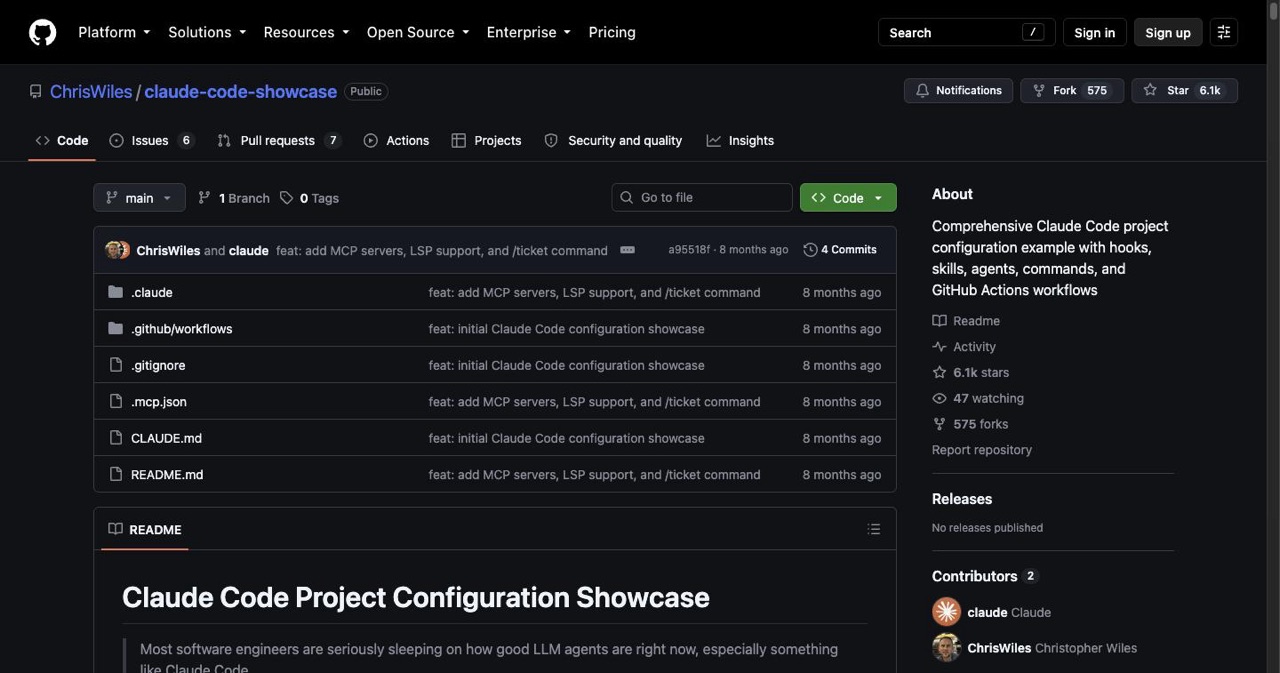Screen dimensions: 1280x673
Task: Switch to the Actions tab
Action: tap(397, 140)
